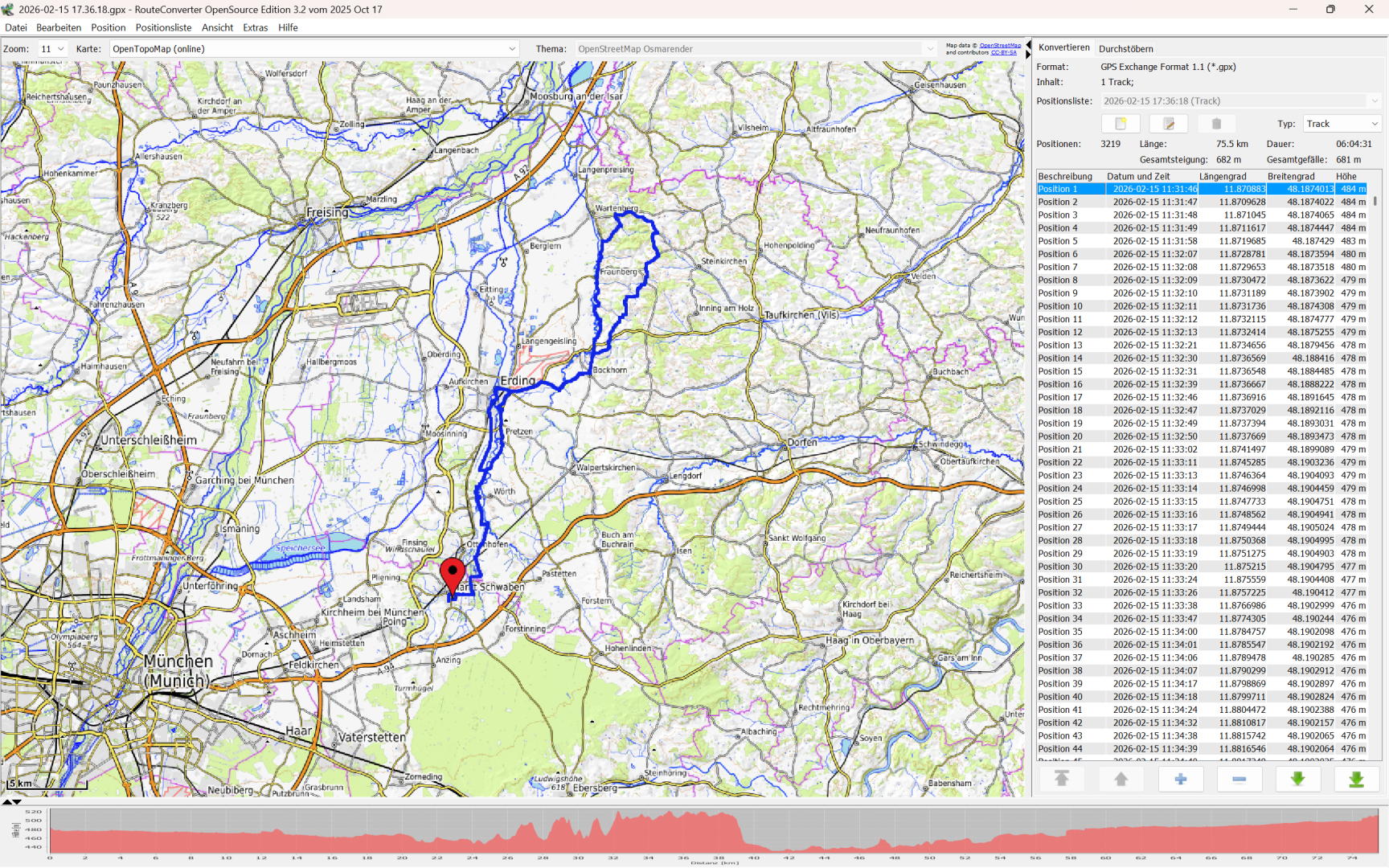Expand the Typ dropdown showing Track

click(x=1342, y=124)
